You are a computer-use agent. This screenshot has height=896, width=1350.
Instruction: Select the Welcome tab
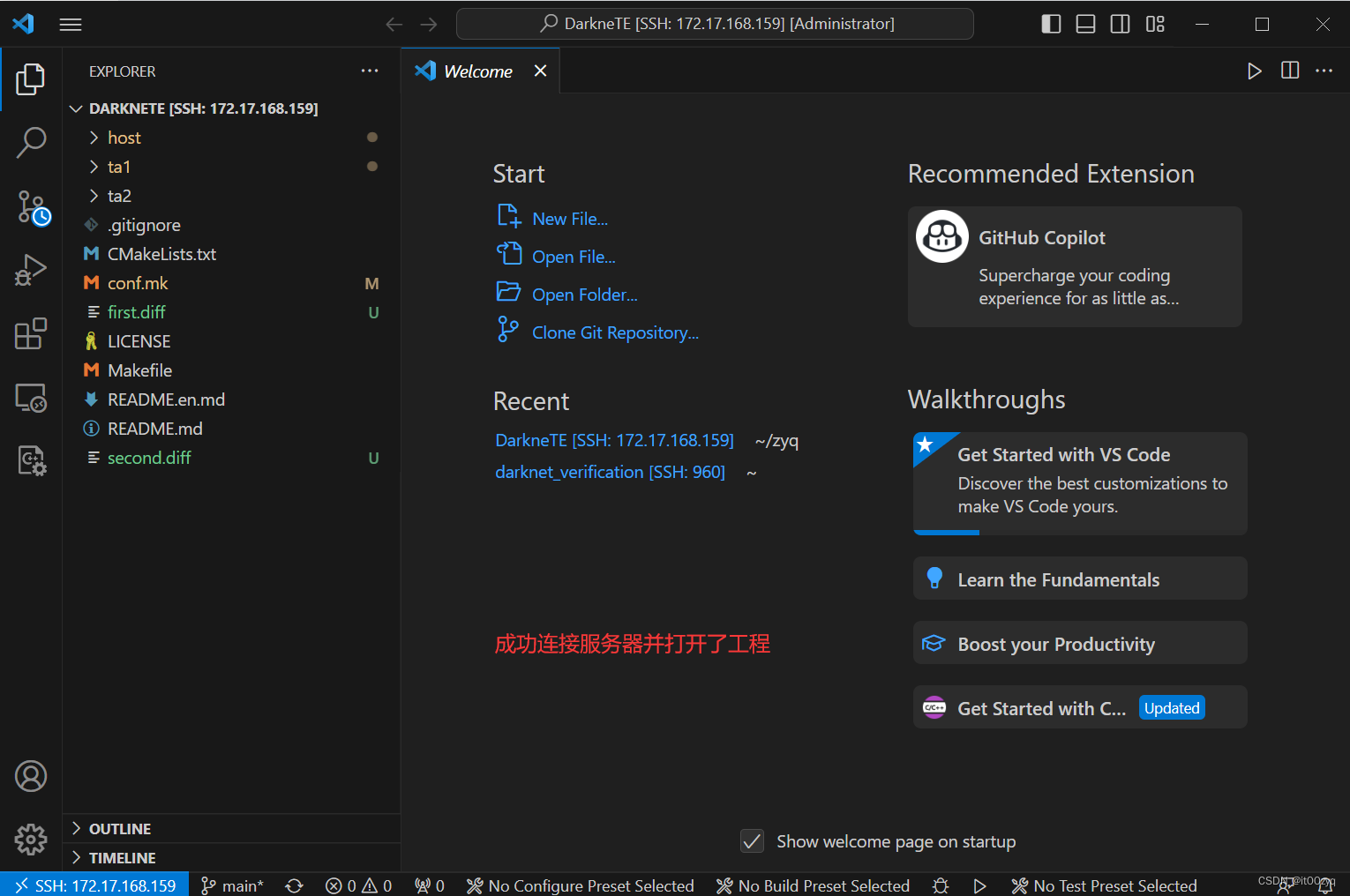(478, 71)
